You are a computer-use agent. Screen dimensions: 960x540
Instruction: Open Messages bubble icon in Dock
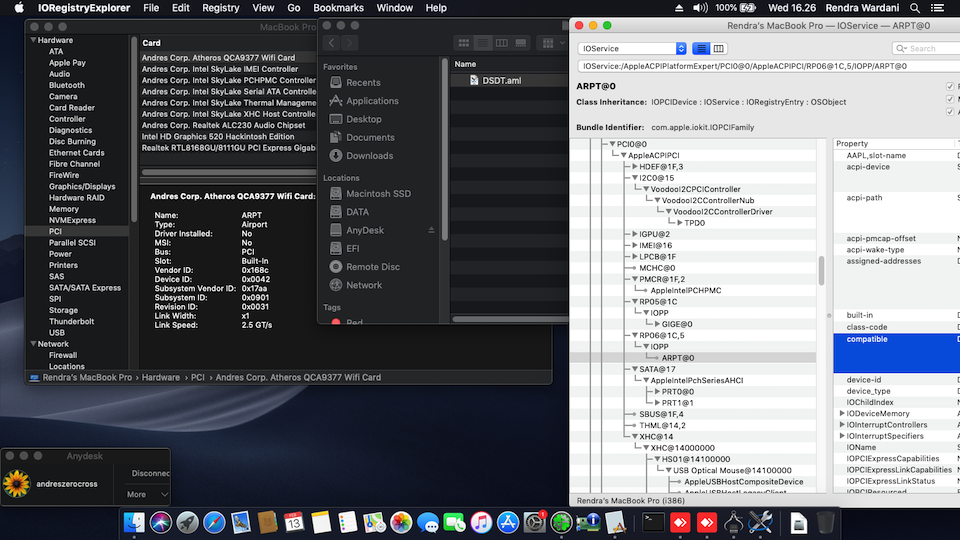428,523
